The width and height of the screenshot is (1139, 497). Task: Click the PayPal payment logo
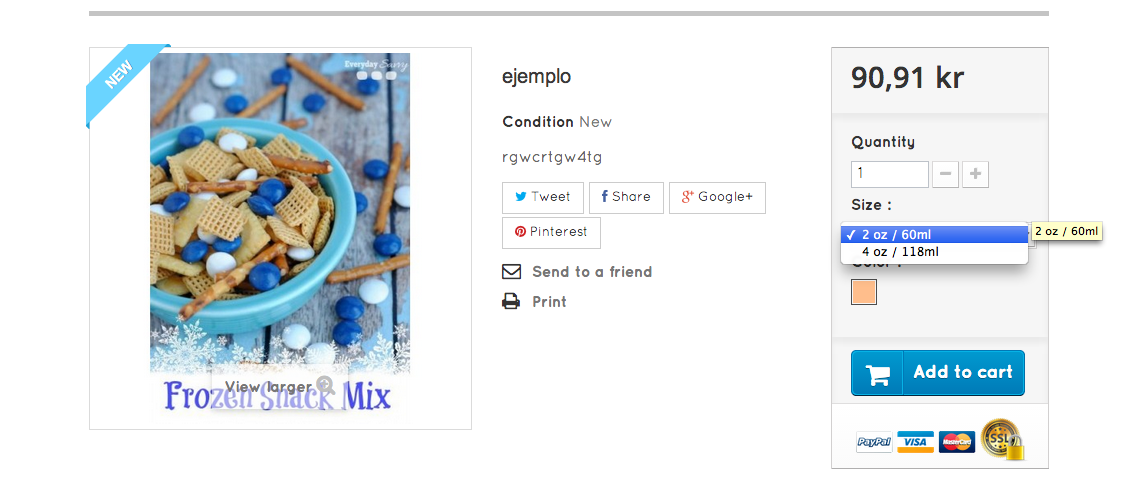click(x=874, y=442)
